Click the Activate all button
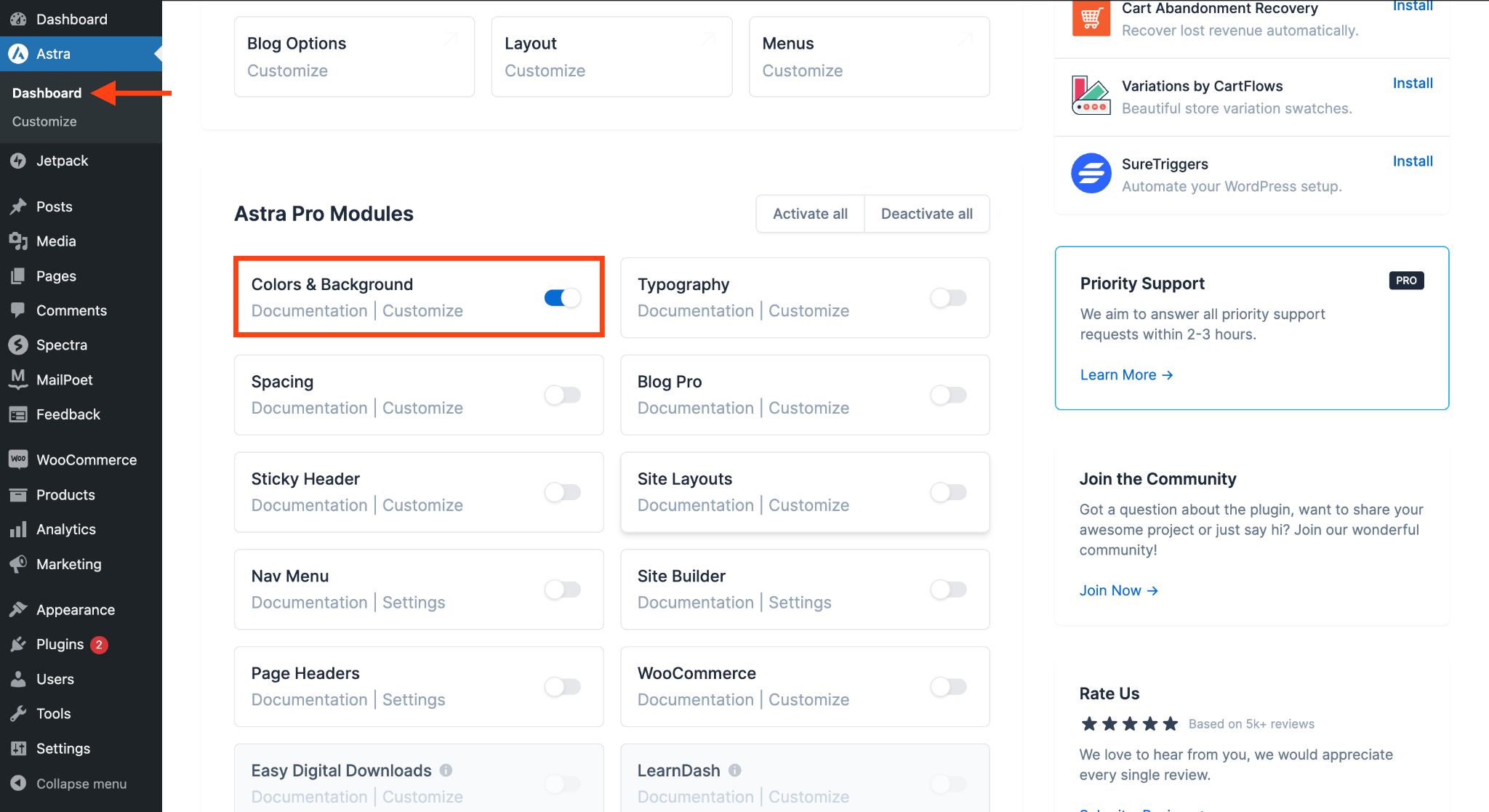Viewport: 1489px width, 812px height. (x=810, y=214)
